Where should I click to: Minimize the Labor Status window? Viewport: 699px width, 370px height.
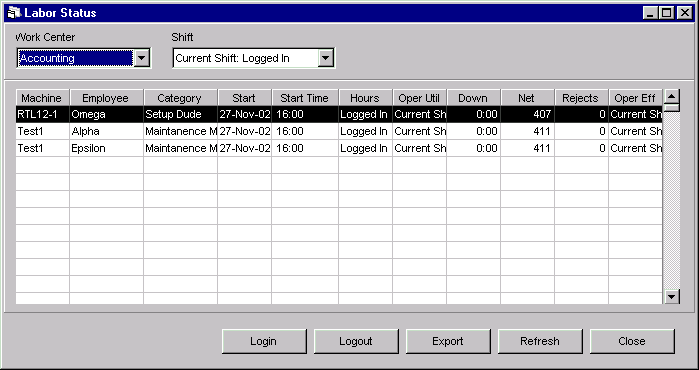650,13
